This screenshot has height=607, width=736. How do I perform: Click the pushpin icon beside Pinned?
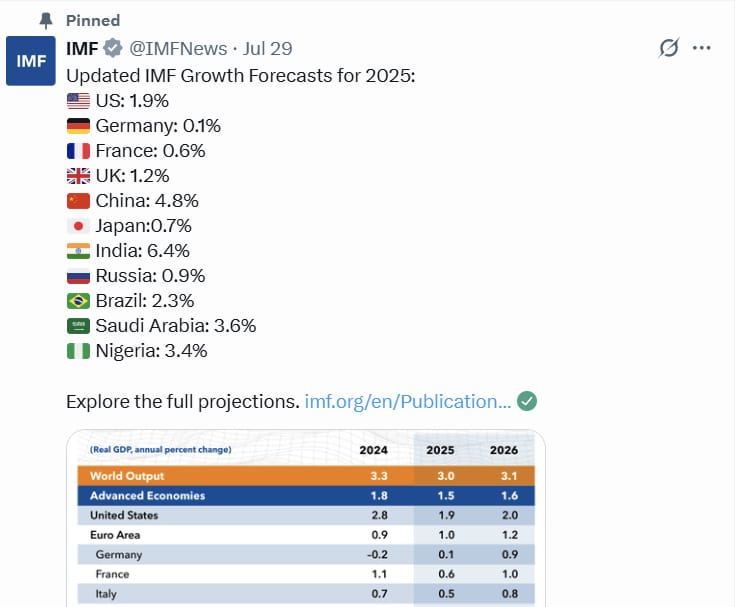pyautogui.click(x=46, y=20)
